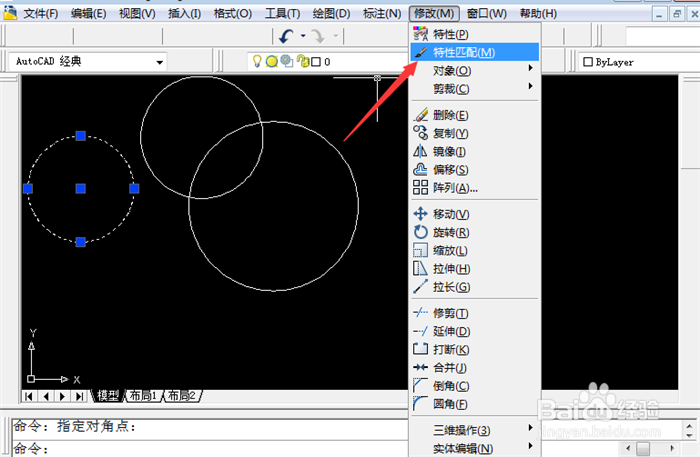Click the Properties palette icon in Modify menu
The image size is (700, 457).
pos(420,34)
